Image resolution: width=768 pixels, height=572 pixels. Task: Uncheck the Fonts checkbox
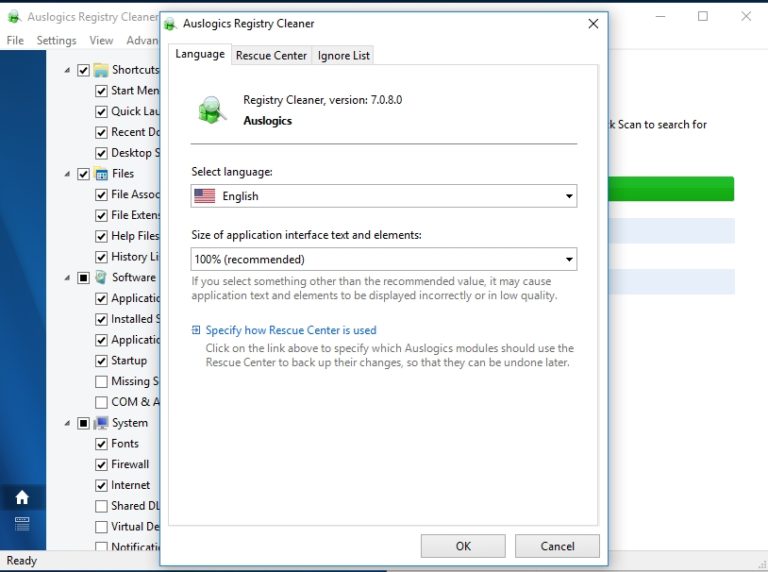pyautogui.click(x=101, y=444)
